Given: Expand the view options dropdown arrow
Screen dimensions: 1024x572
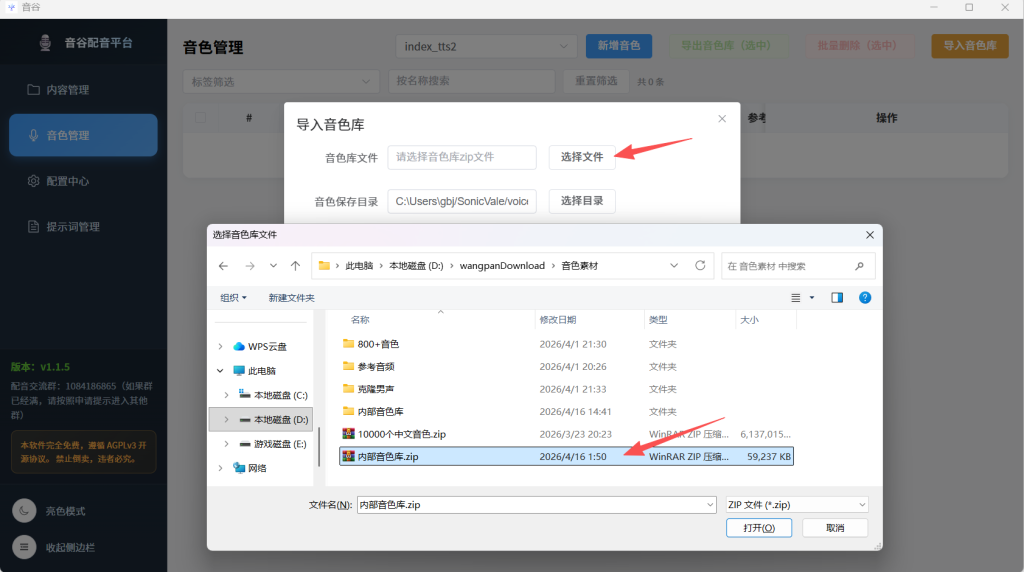Looking at the screenshot, I should coord(812,298).
